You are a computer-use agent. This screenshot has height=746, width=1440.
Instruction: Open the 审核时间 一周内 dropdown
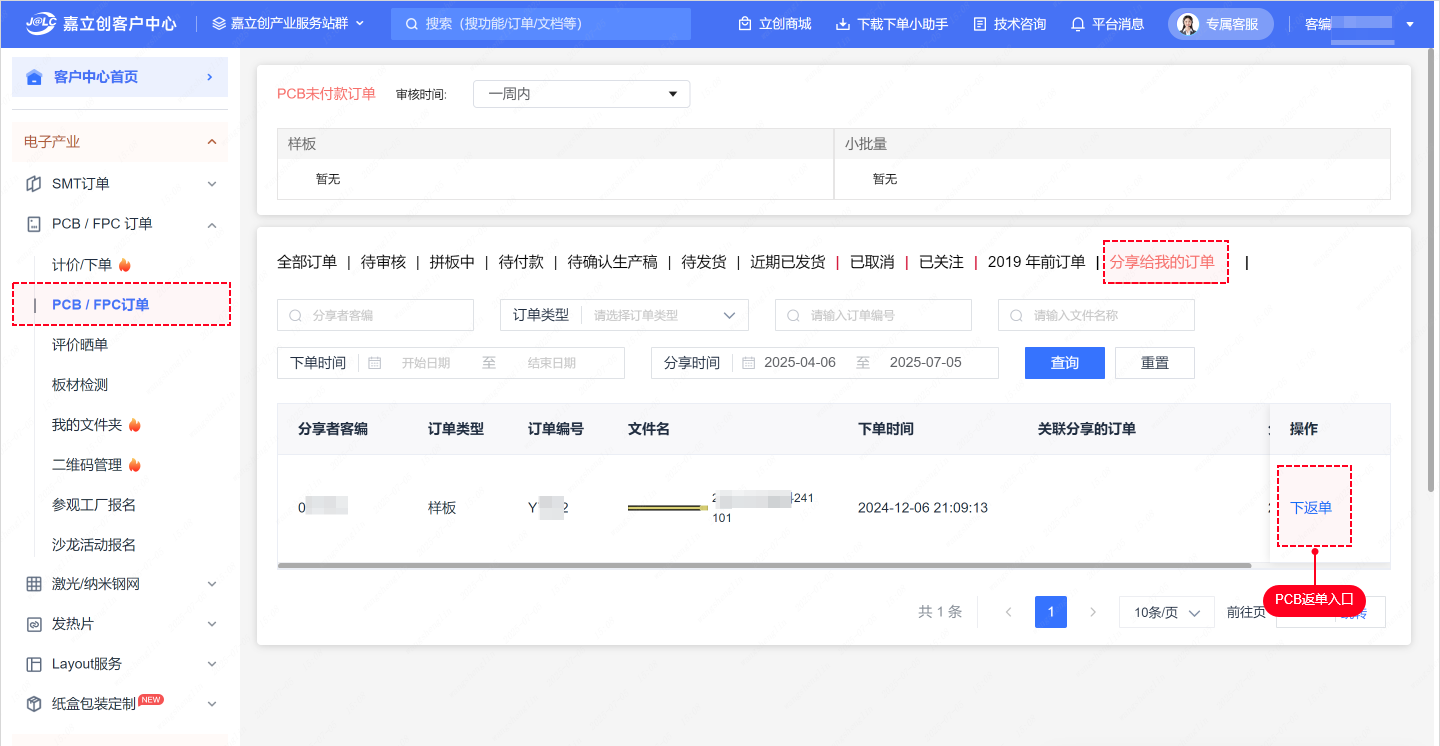581,94
